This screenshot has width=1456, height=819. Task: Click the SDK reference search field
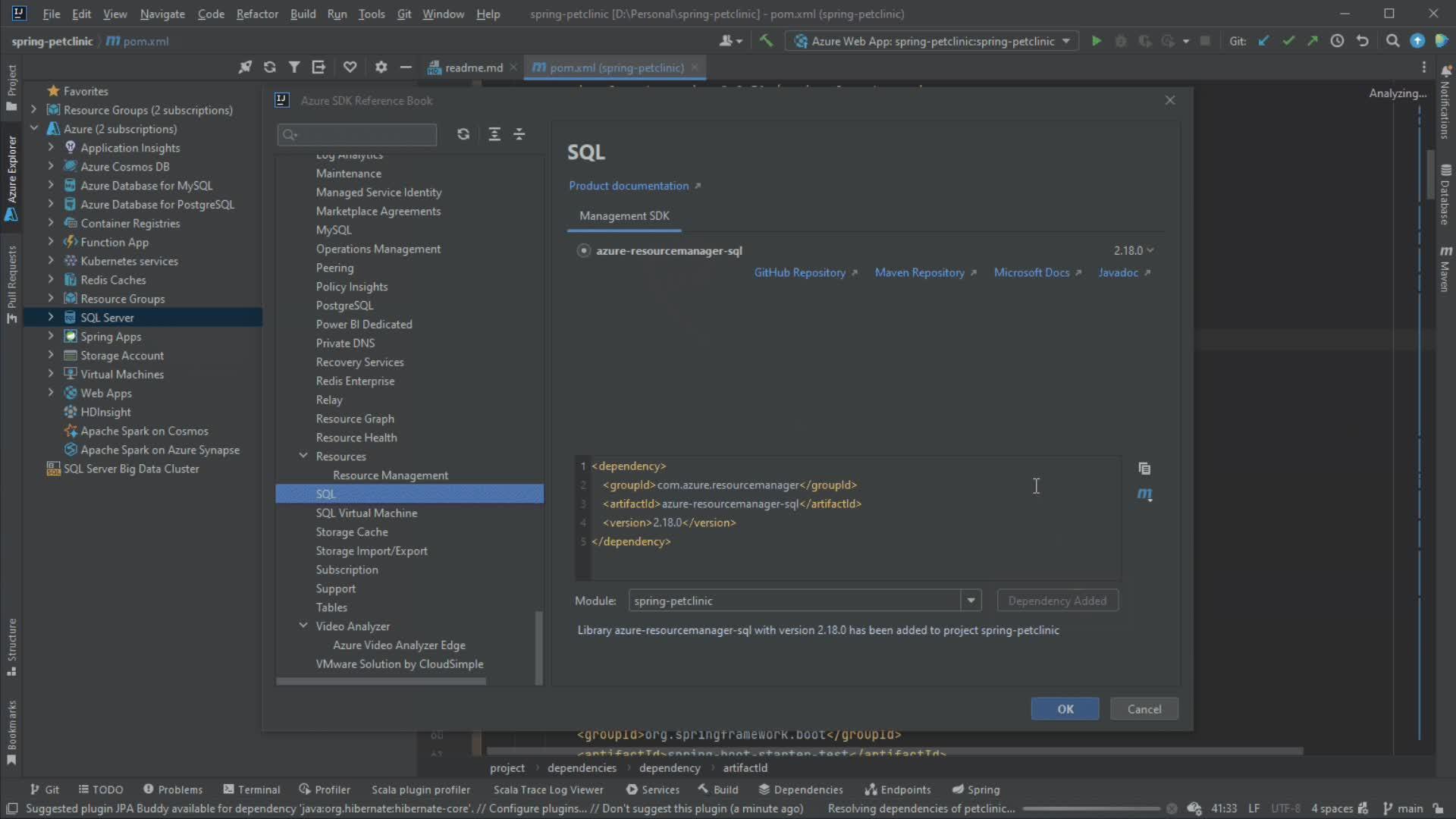(357, 135)
